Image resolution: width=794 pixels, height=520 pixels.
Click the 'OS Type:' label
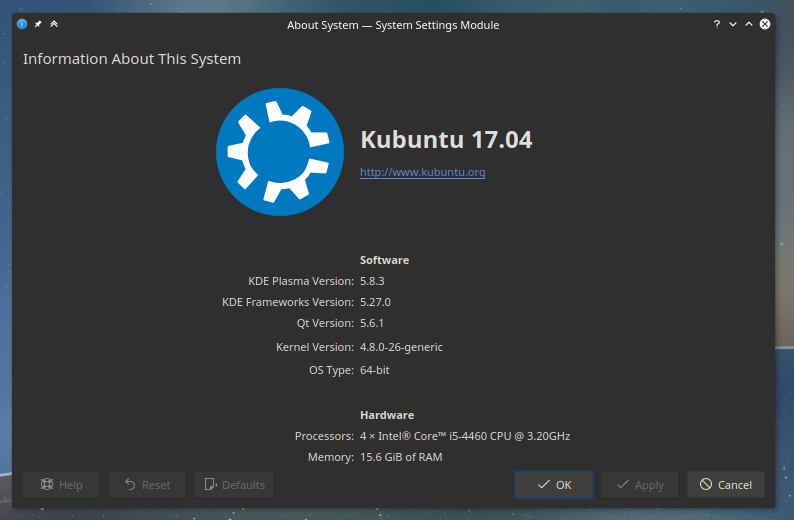pos(331,370)
